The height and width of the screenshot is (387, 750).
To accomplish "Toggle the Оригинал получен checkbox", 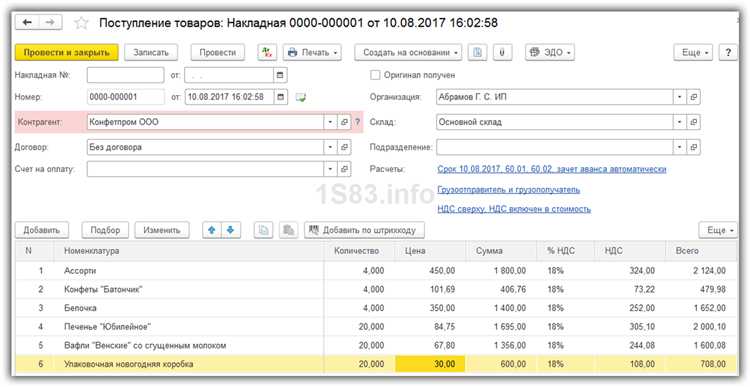I will (375, 75).
